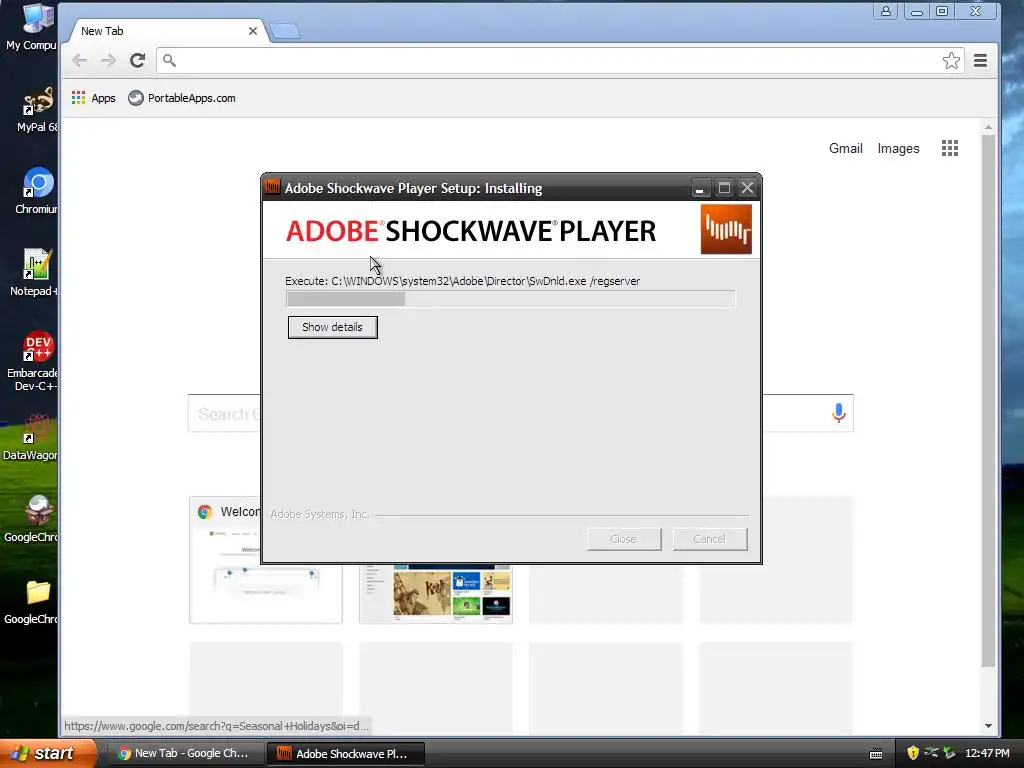This screenshot has height=768, width=1024.
Task: Click the security shield tray icon
Action: click(913, 753)
